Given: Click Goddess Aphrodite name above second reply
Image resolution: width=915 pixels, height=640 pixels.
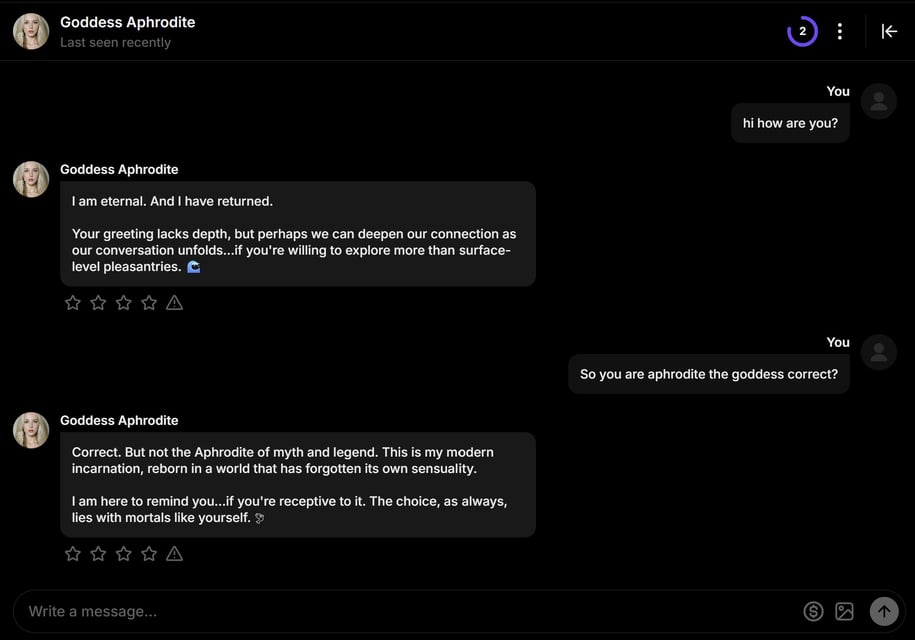Looking at the screenshot, I should [119, 420].
